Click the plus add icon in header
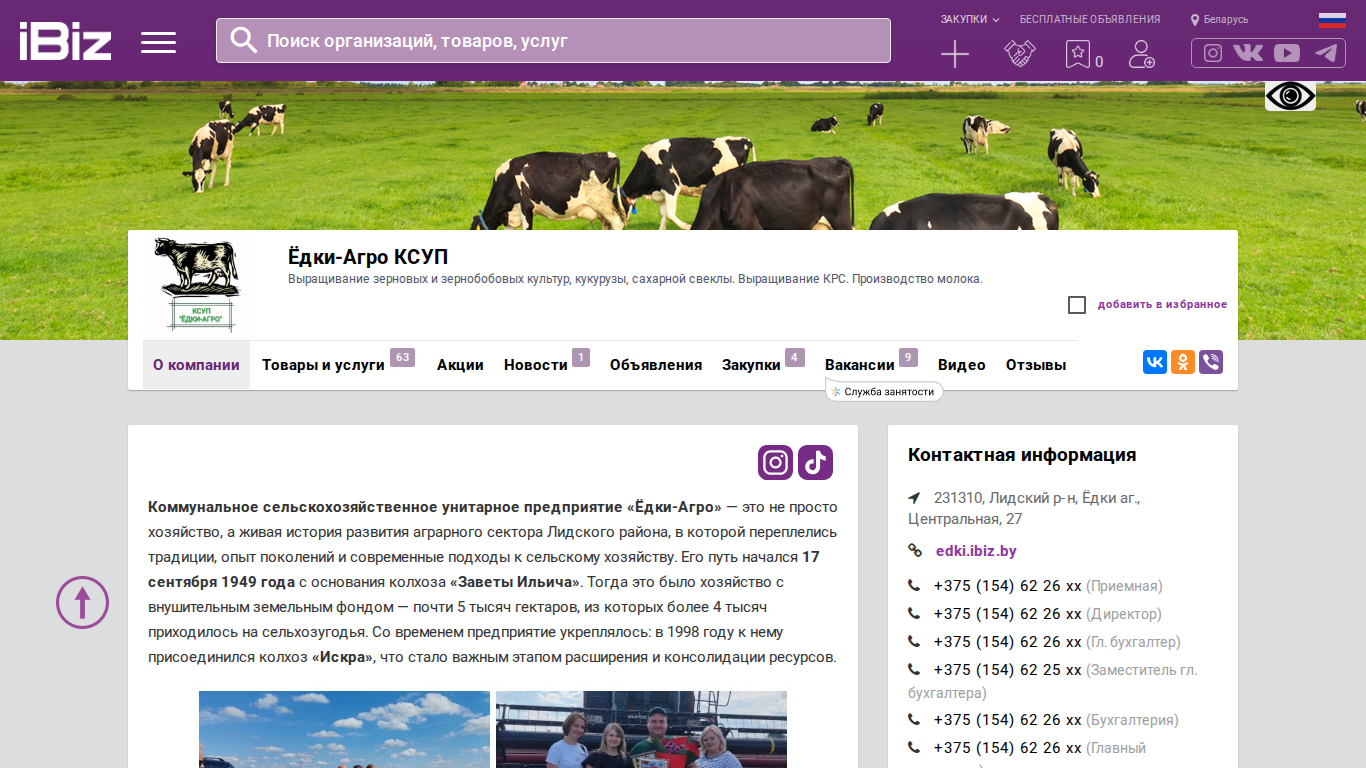 (x=955, y=54)
